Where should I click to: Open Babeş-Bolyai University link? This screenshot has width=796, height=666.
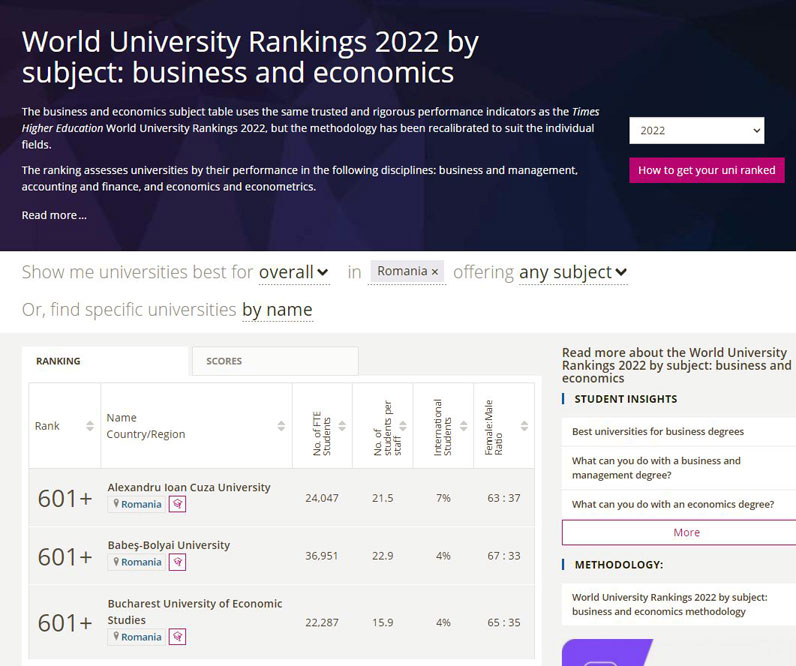tap(169, 545)
